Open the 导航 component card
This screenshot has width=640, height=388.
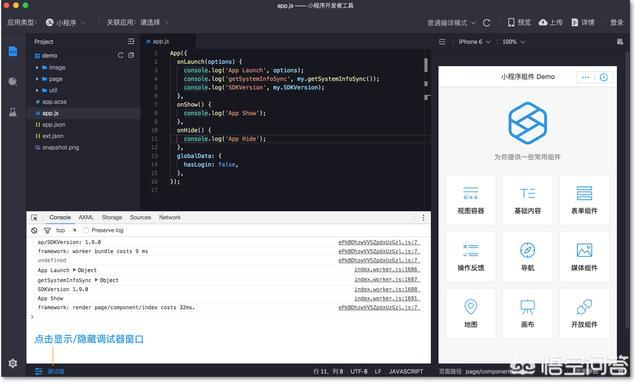click(x=527, y=257)
